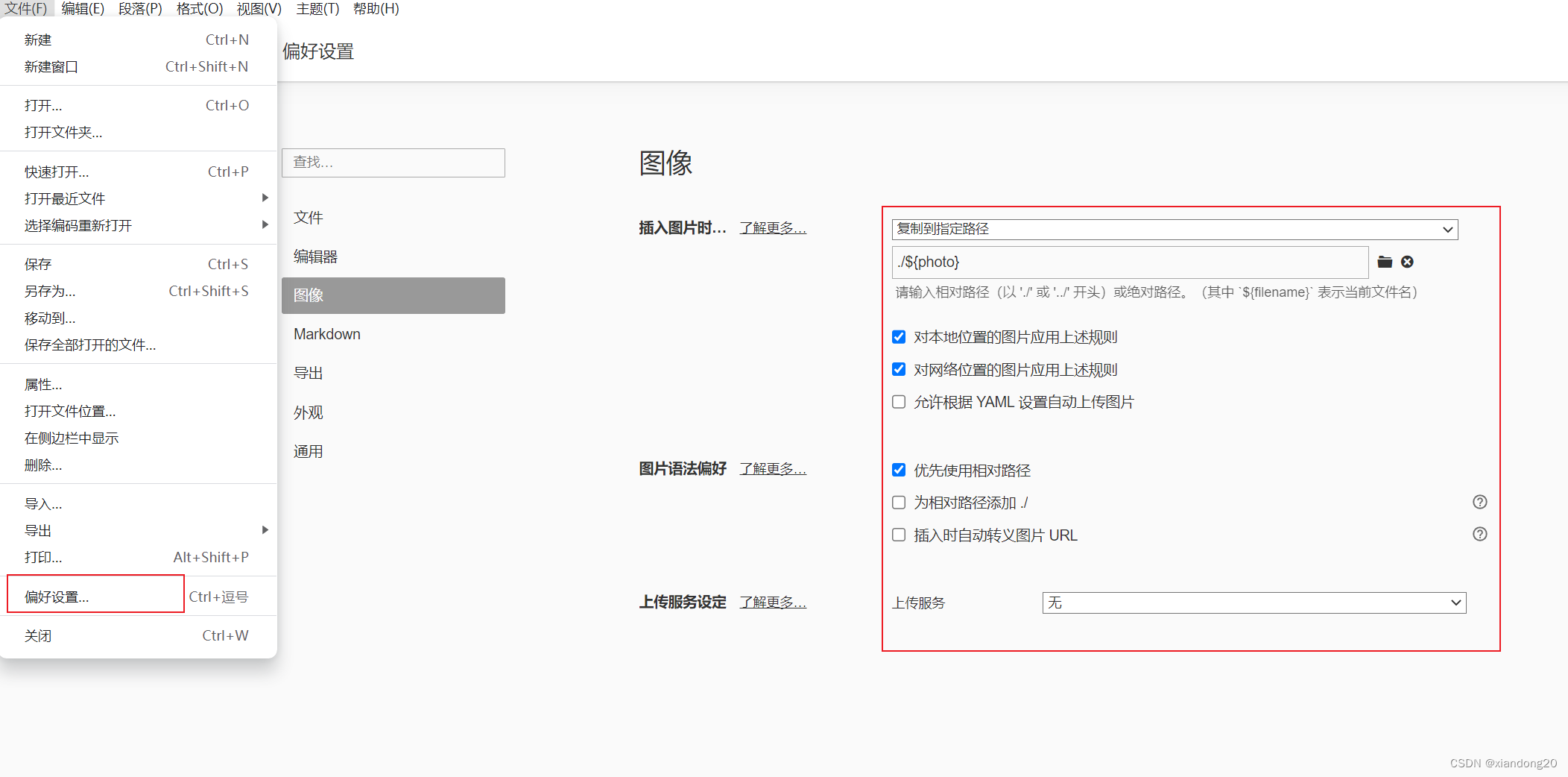Choose 打开文件夹... menu entry
Image resolution: width=1568 pixels, height=777 pixels.
(139, 132)
